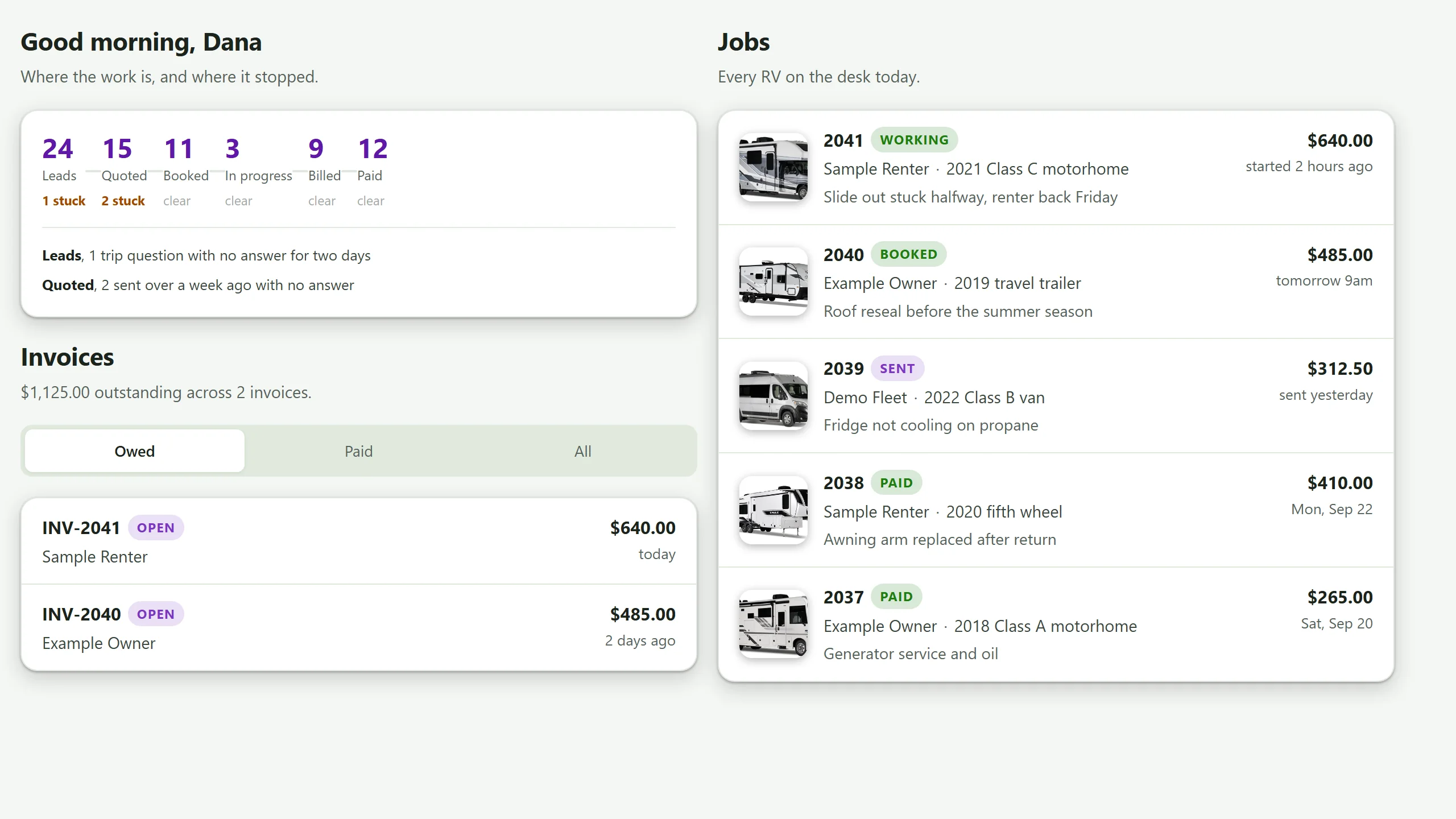Switch to the Owed invoices tab

(135, 451)
